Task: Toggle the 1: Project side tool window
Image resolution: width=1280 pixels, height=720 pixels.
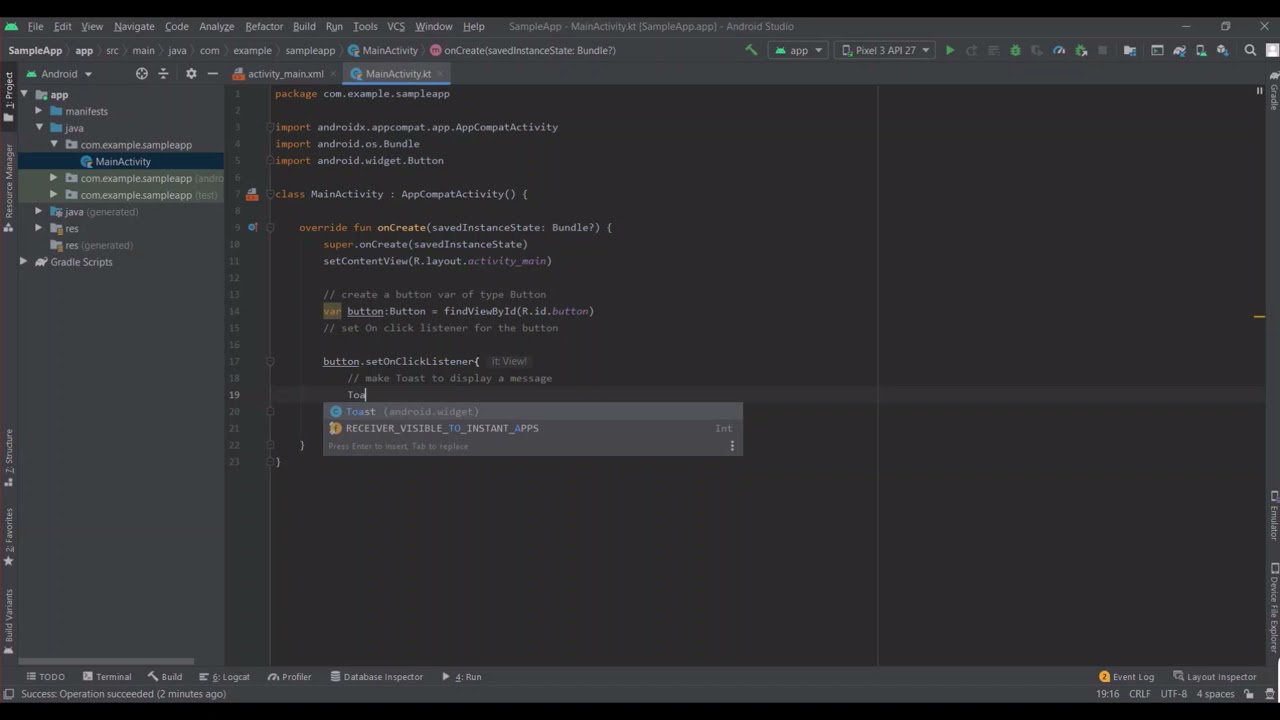Action: (x=9, y=96)
